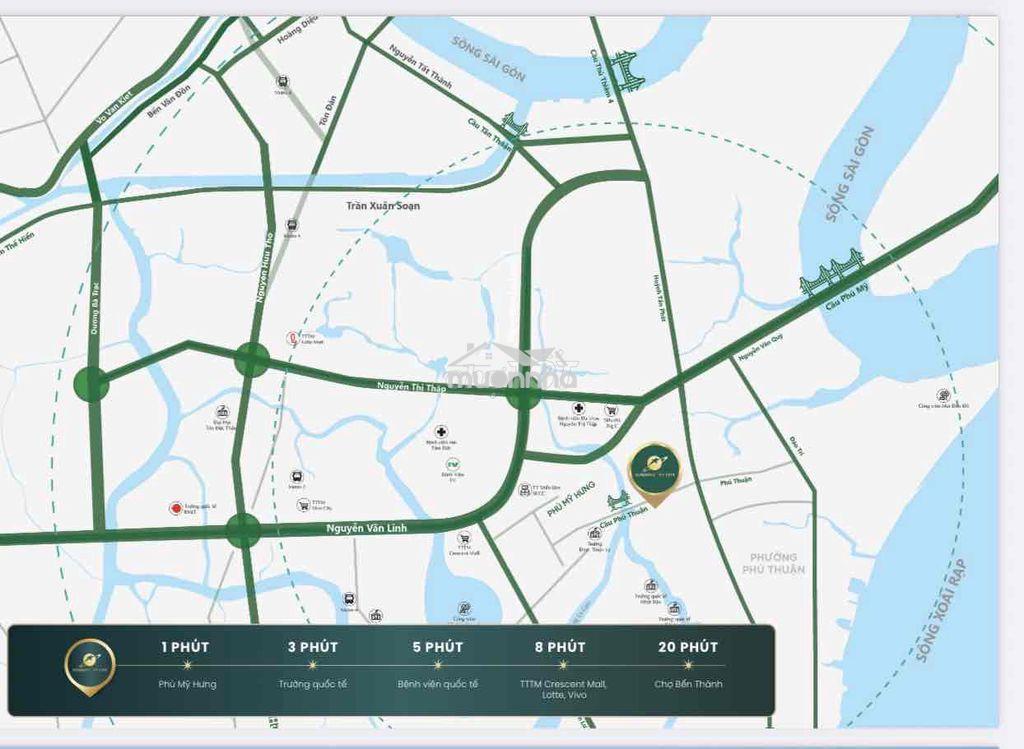This screenshot has width=1024, height=749.
Task: Select the 'Nguyễn Thị Thập' road label
Action: (x=411, y=387)
